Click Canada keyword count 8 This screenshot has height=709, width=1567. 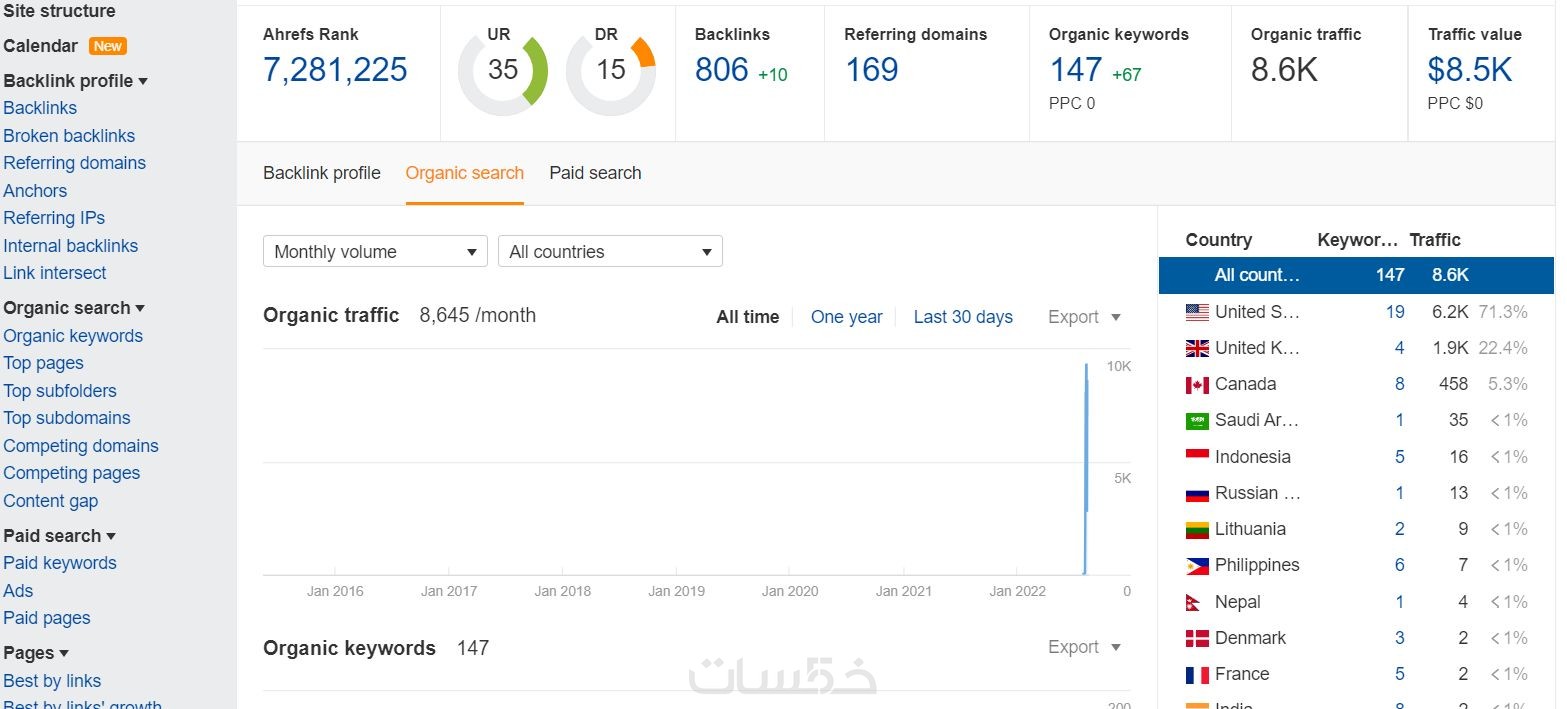pyautogui.click(x=1400, y=385)
